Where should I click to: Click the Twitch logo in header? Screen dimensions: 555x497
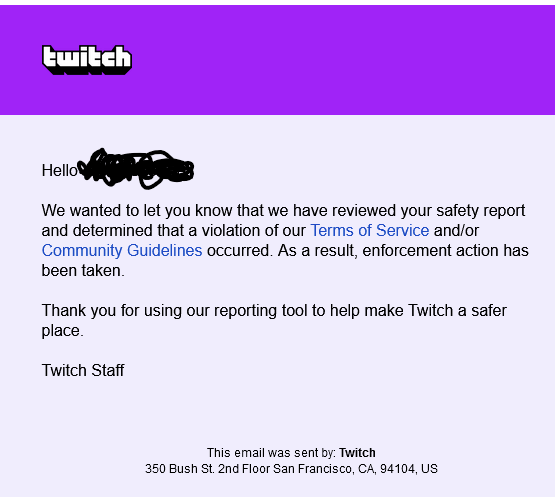87,60
